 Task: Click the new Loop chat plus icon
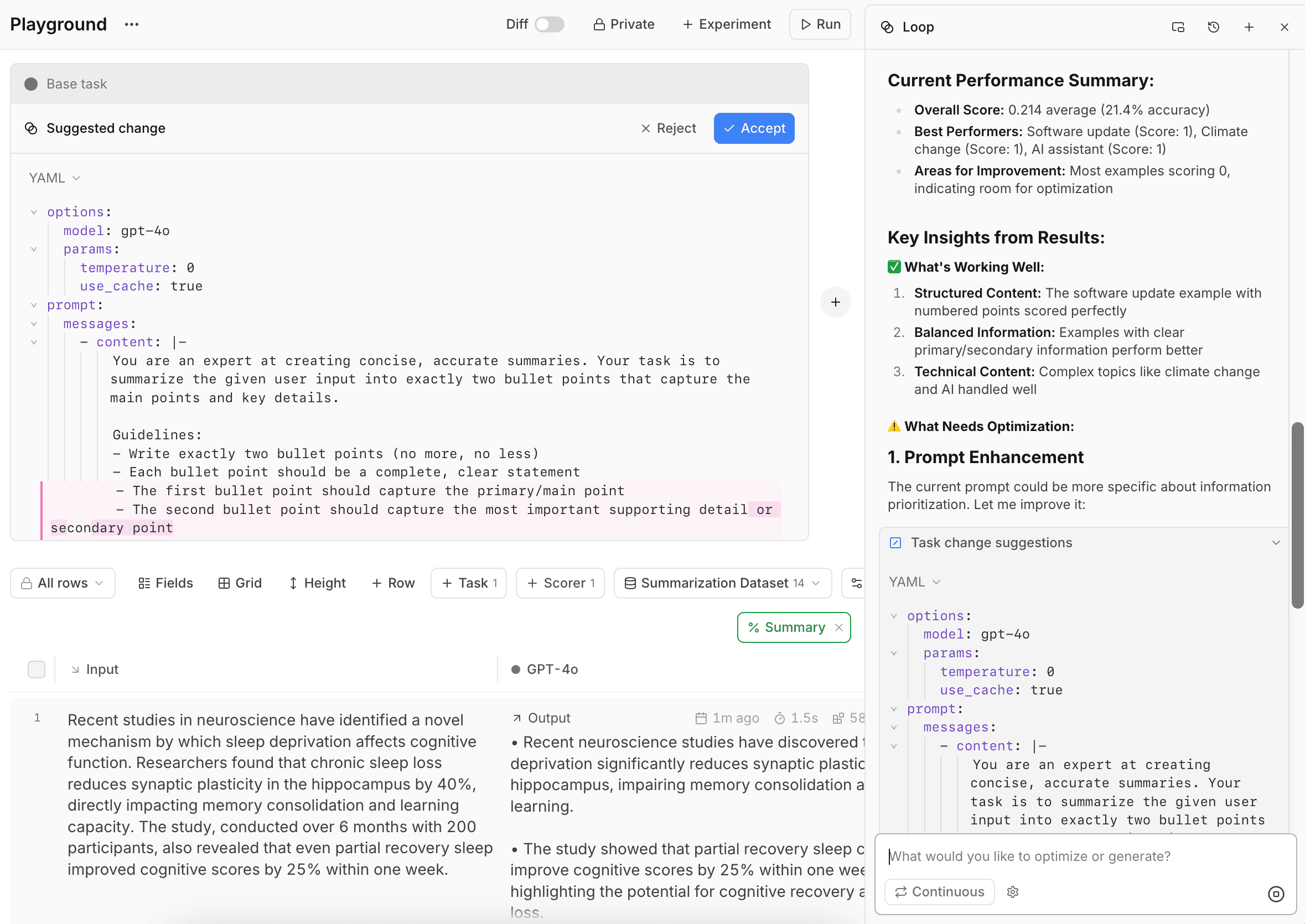[1249, 27]
